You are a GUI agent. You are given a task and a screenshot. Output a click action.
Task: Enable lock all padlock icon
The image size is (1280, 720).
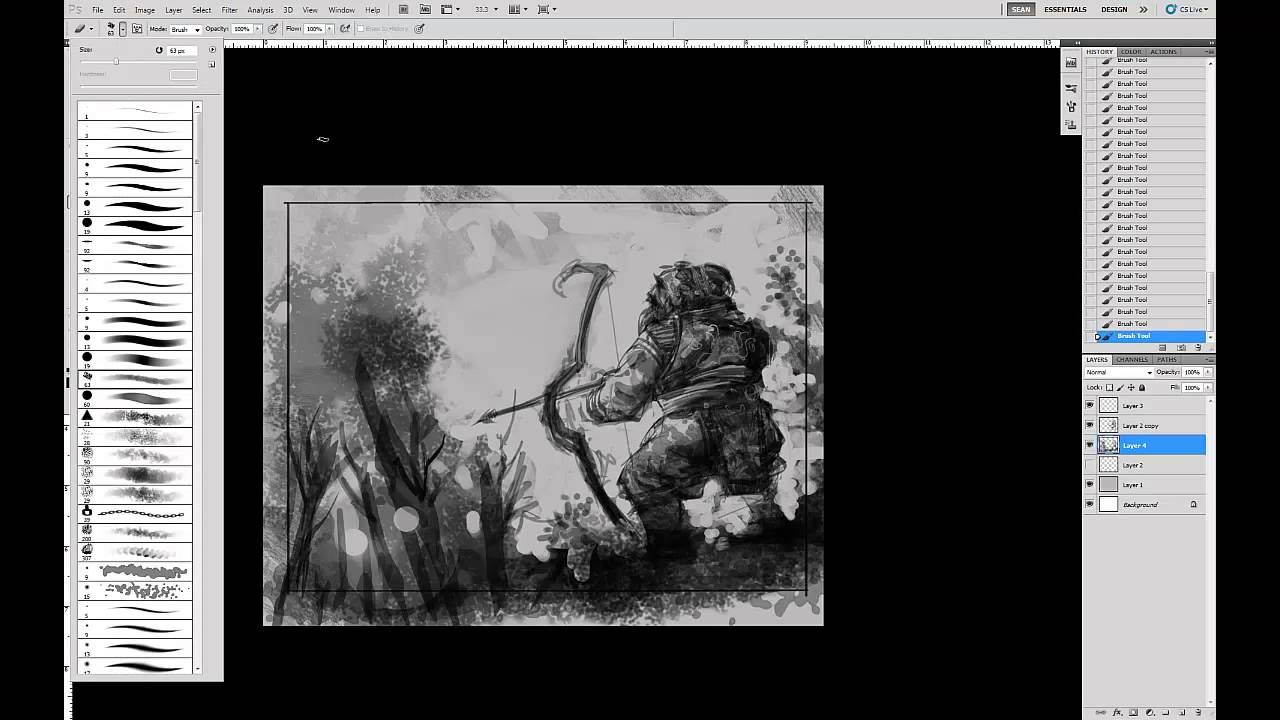click(1142, 387)
